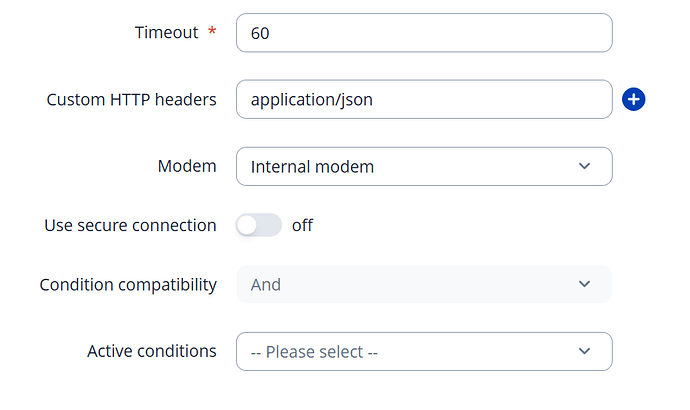The image size is (690, 410).
Task: Click the chevron arrow in the Modem field
Action: (585, 166)
